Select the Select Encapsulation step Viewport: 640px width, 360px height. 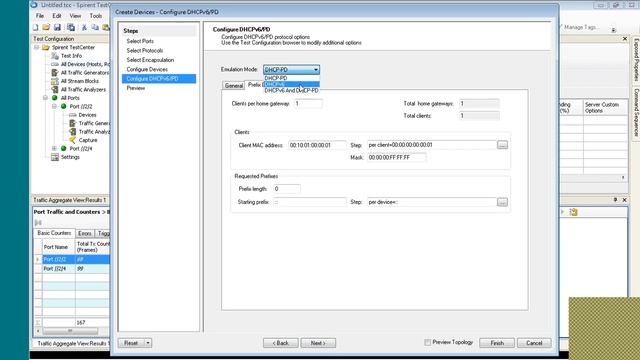[150, 60]
